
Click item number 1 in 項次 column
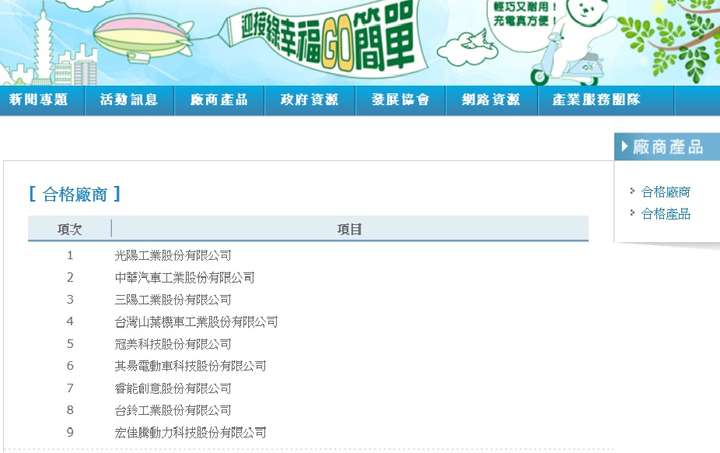(70, 255)
